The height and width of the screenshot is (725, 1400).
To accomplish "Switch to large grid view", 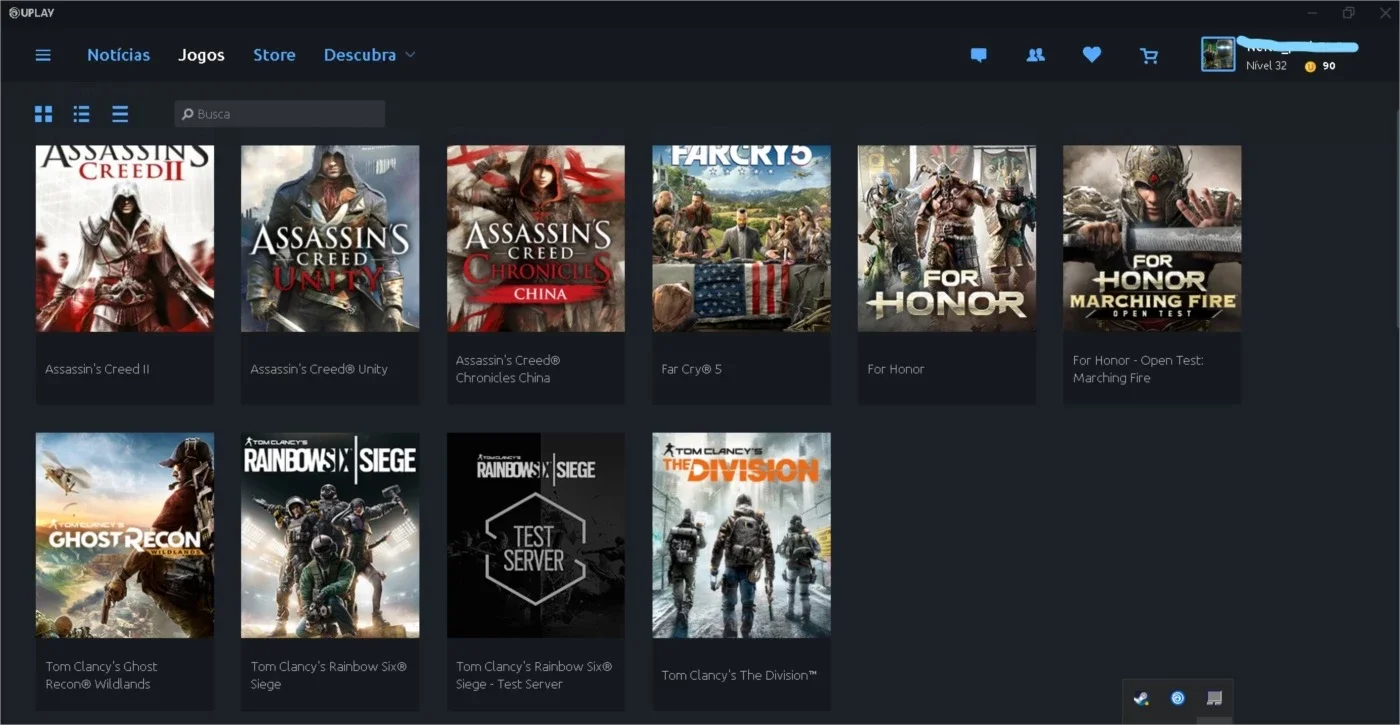I will (43, 114).
